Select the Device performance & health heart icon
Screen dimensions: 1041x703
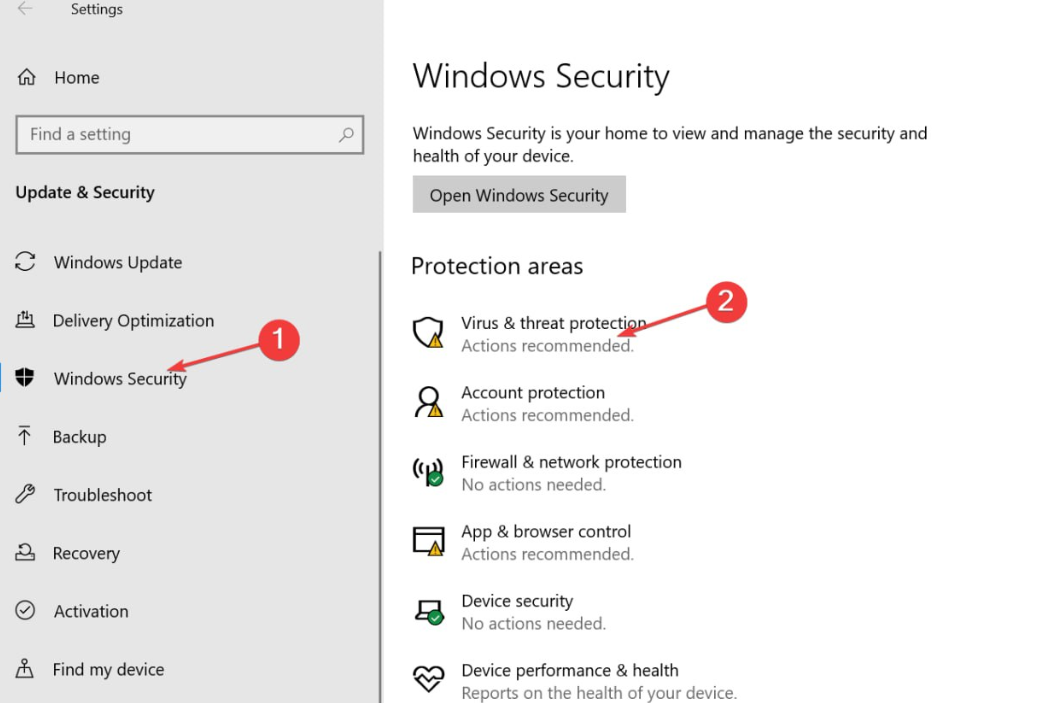pos(429,679)
